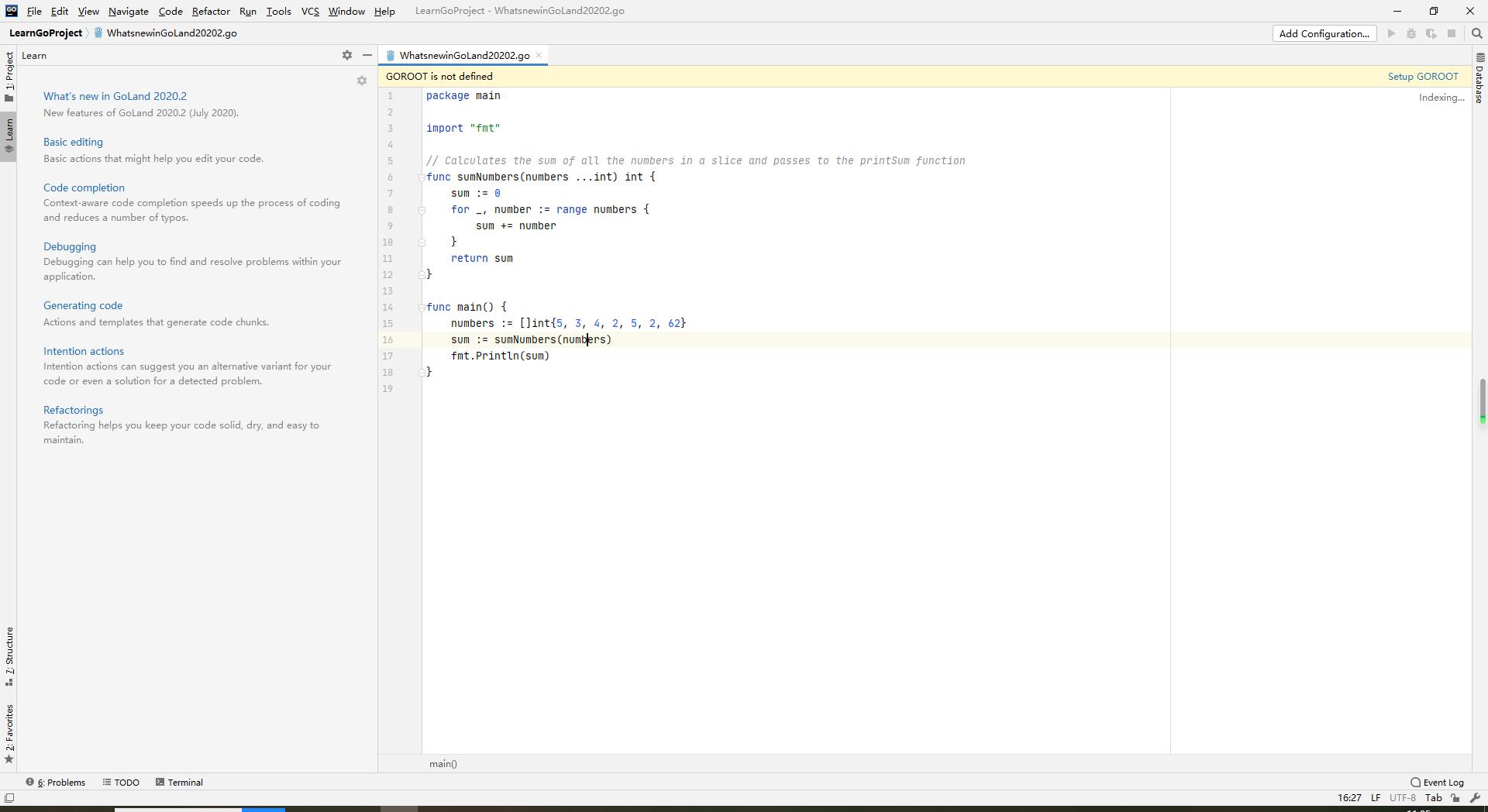Click fold end marker on line 12
The image size is (1488, 812).
(x=422, y=275)
